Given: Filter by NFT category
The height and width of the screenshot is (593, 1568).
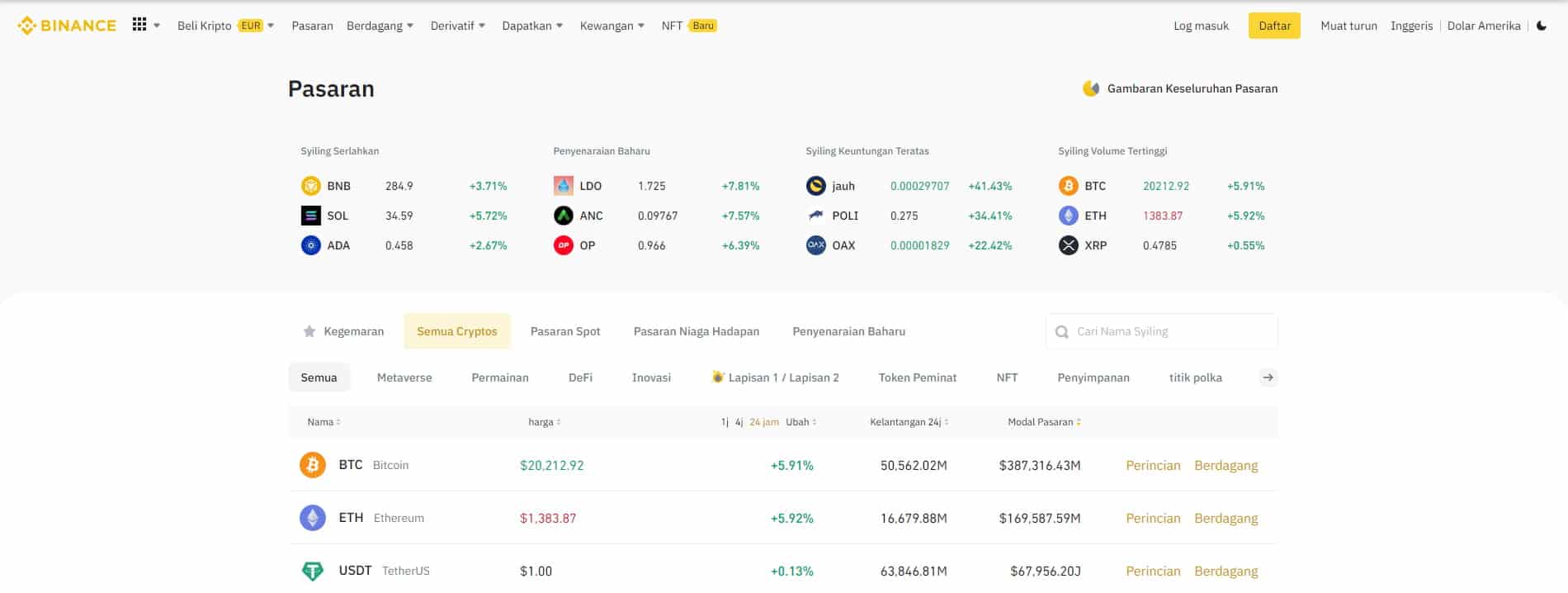Looking at the screenshot, I should pyautogui.click(x=1007, y=377).
